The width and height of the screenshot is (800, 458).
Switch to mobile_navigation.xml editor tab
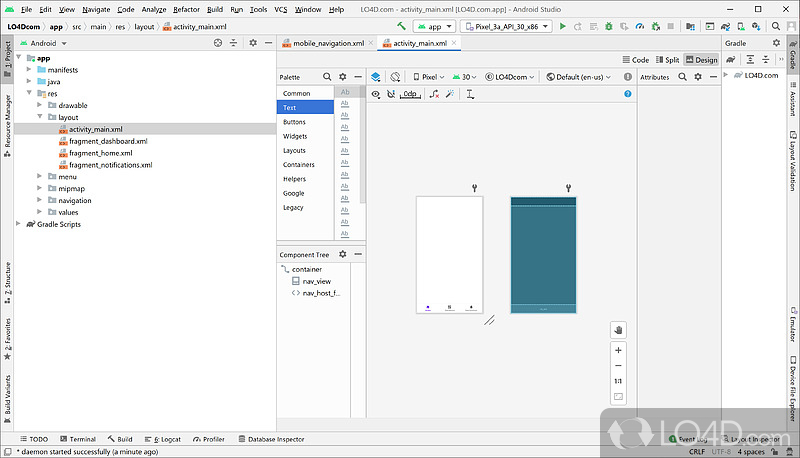tap(327, 43)
